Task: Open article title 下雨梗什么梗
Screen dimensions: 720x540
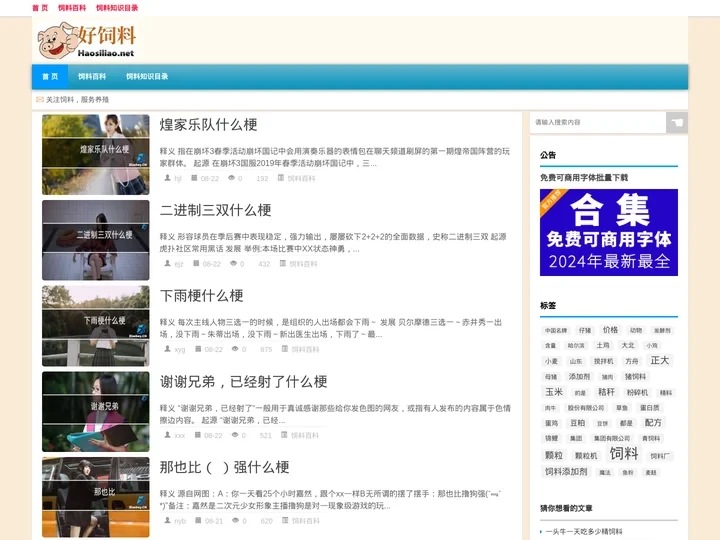Action: click(x=202, y=296)
